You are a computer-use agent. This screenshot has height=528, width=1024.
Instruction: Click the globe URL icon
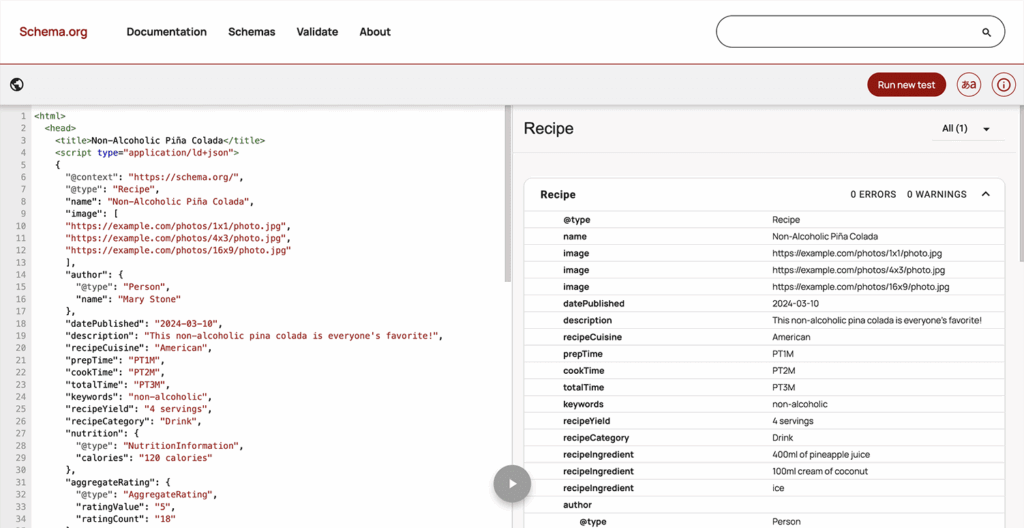[18, 84]
